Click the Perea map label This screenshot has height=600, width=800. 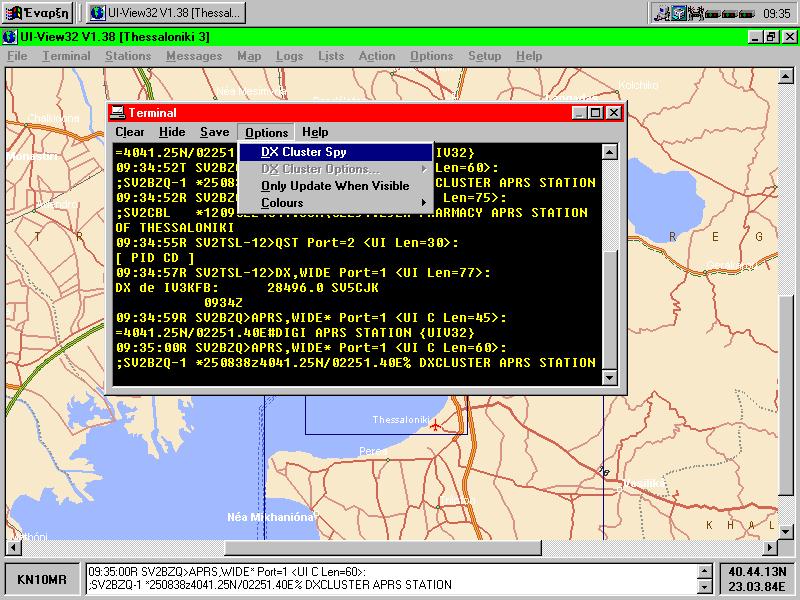click(373, 451)
